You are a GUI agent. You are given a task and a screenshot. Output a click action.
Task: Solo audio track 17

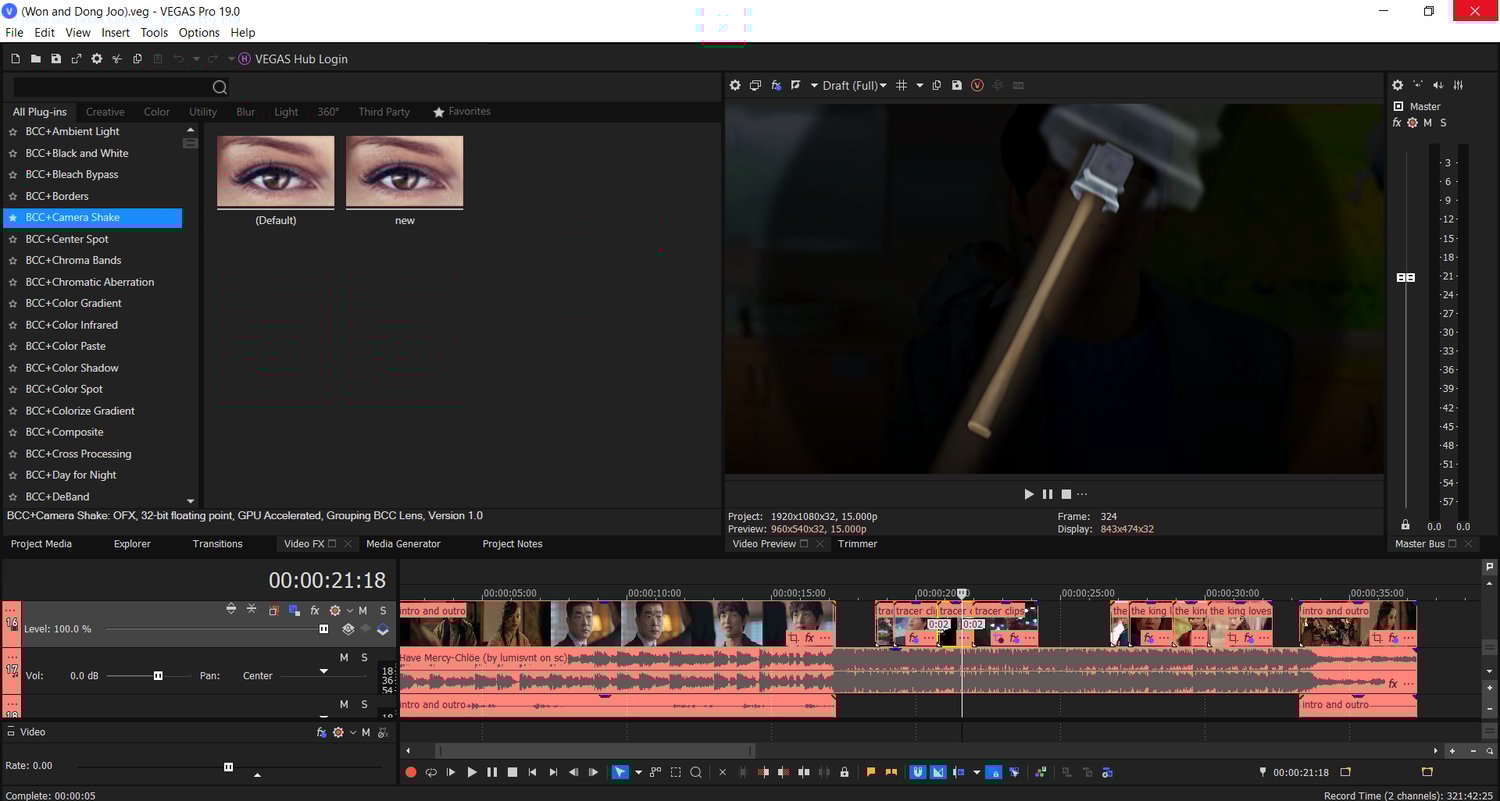pyautogui.click(x=364, y=657)
